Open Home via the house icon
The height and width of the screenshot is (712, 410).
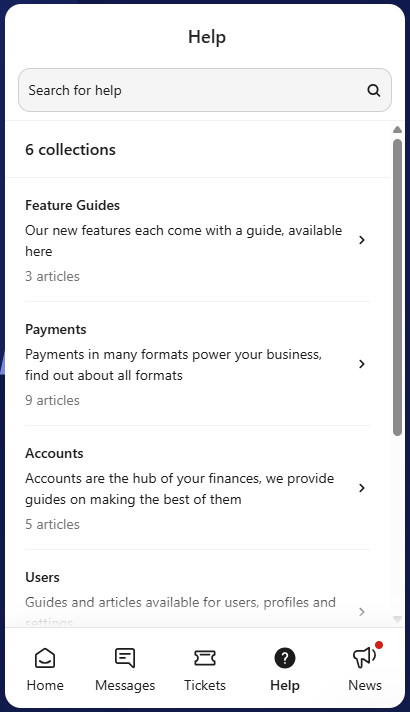click(x=45, y=658)
